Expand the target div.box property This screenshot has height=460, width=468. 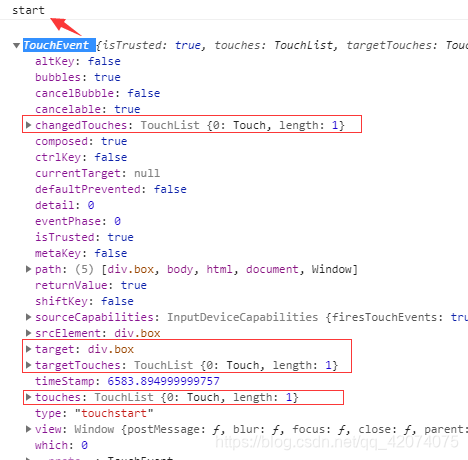pos(28,349)
